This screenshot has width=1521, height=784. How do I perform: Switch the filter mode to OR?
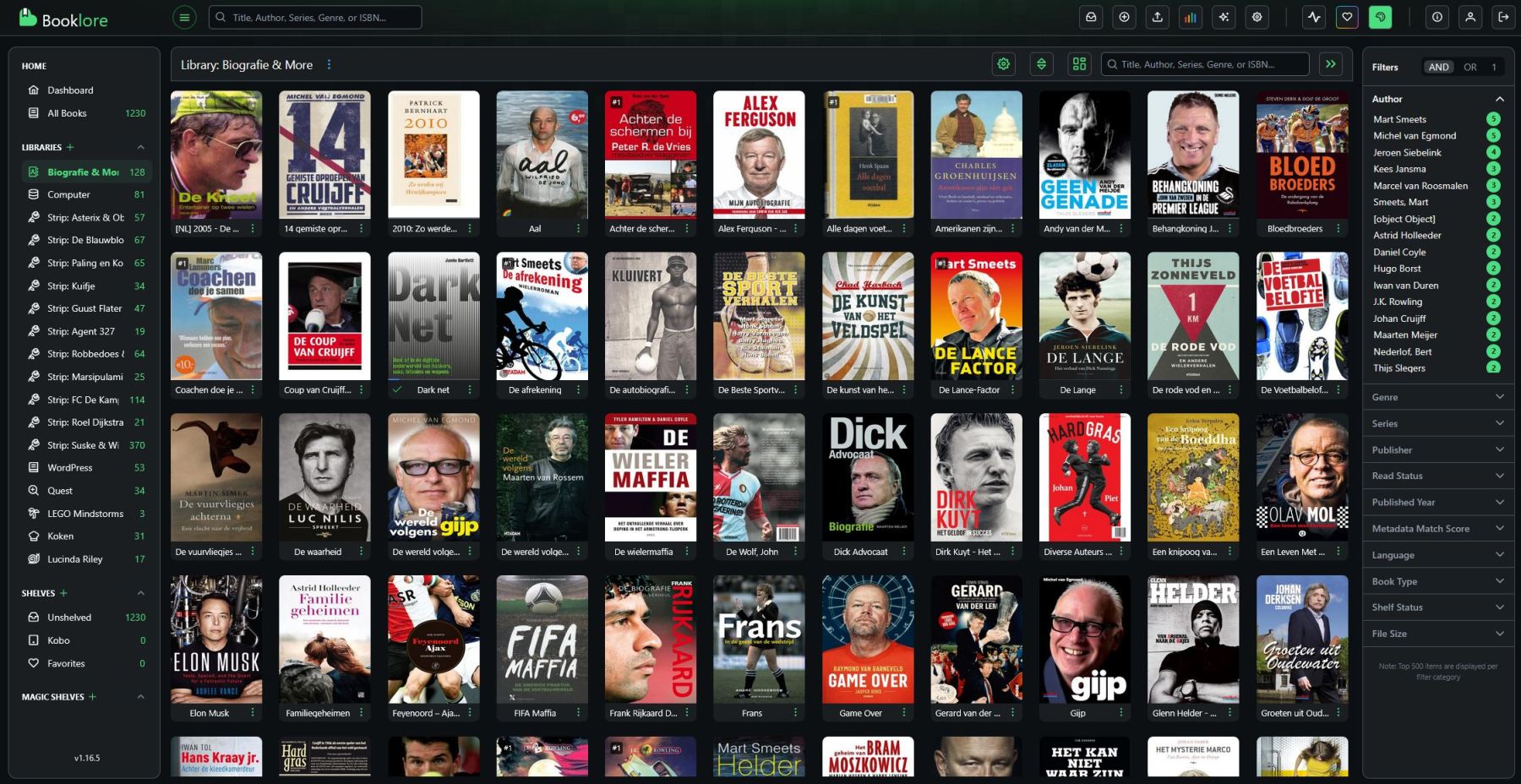pos(1470,67)
